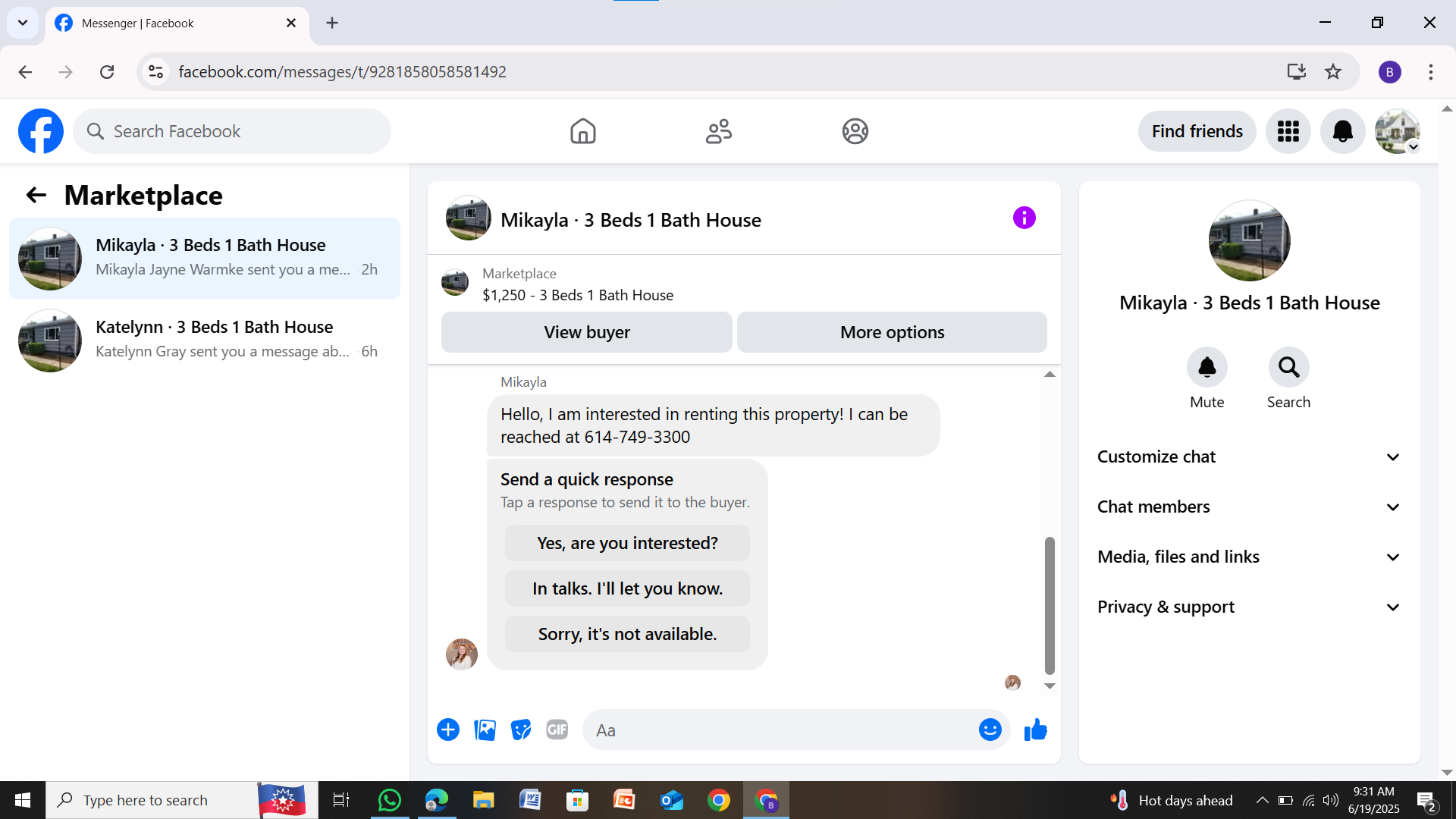This screenshot has width=1456, height=819.
Task: Send a thumbs-up like in chat
Action: (x=1035, y=730)
